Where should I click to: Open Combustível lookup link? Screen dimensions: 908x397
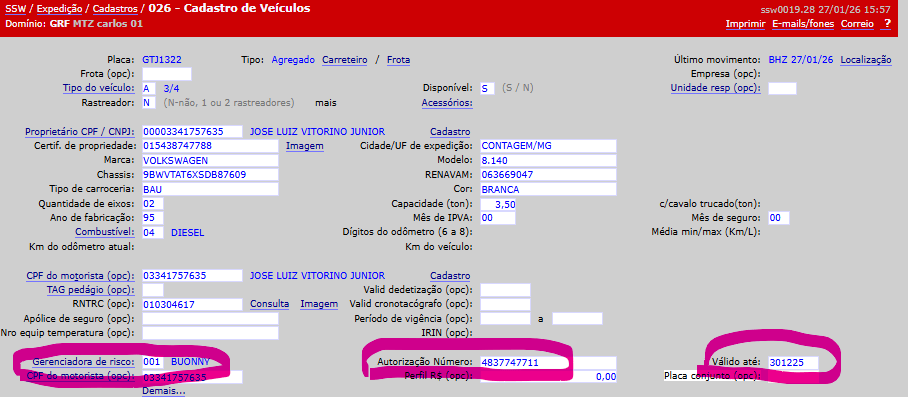(105, 232)
